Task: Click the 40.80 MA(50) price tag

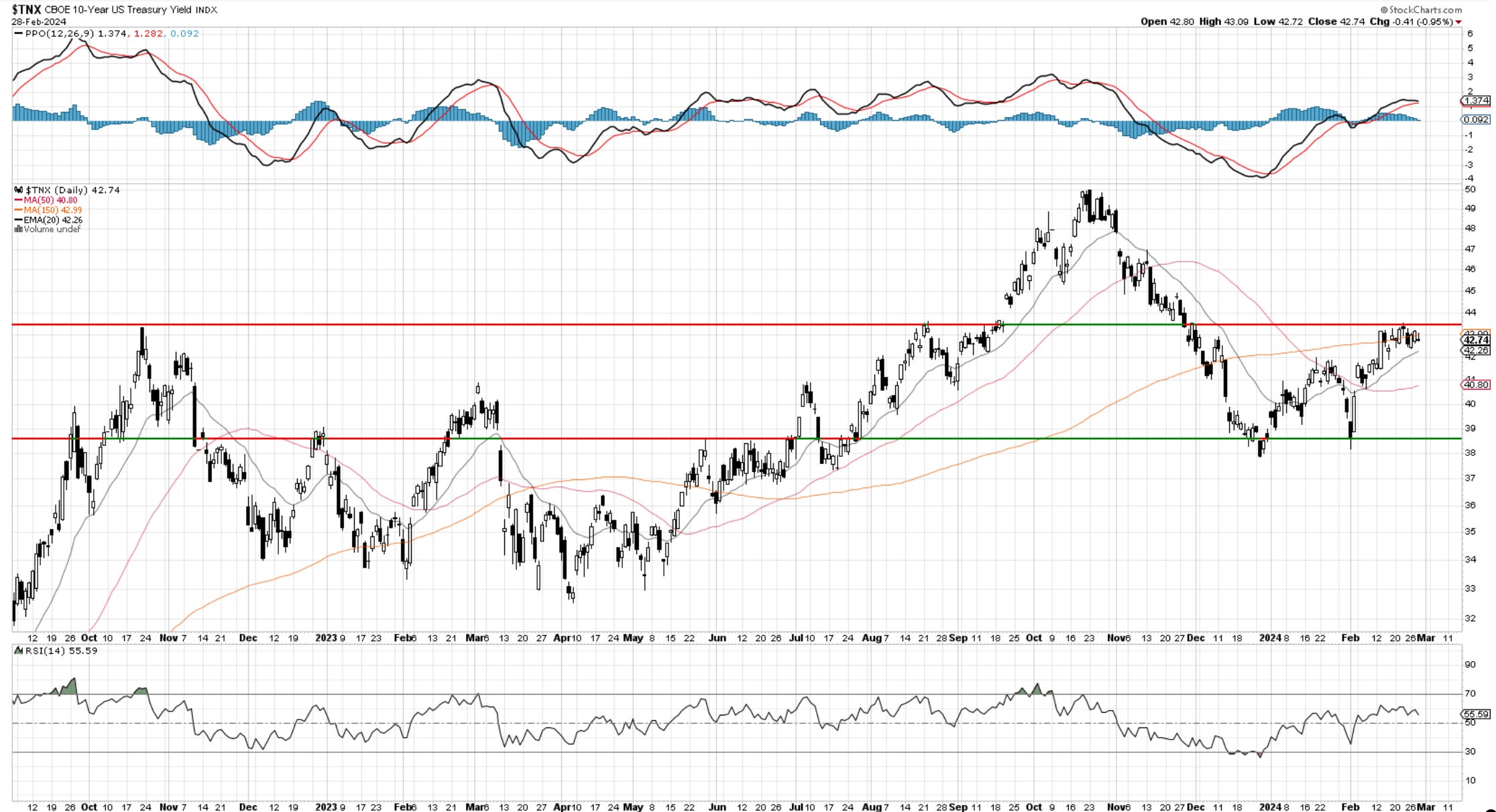Action: click(1477, 385)
